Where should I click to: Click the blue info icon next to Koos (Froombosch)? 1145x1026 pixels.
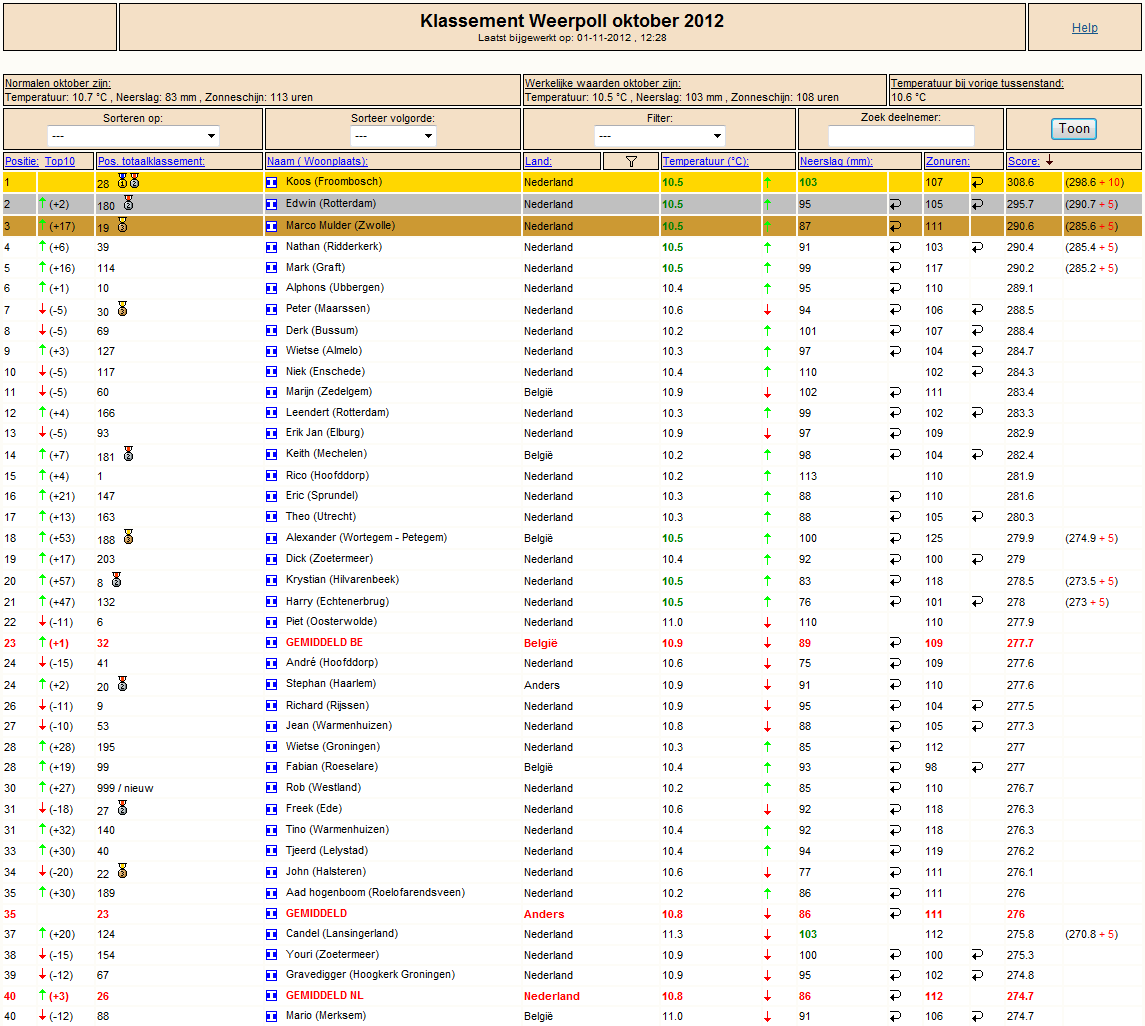click(x=272, y=182)
